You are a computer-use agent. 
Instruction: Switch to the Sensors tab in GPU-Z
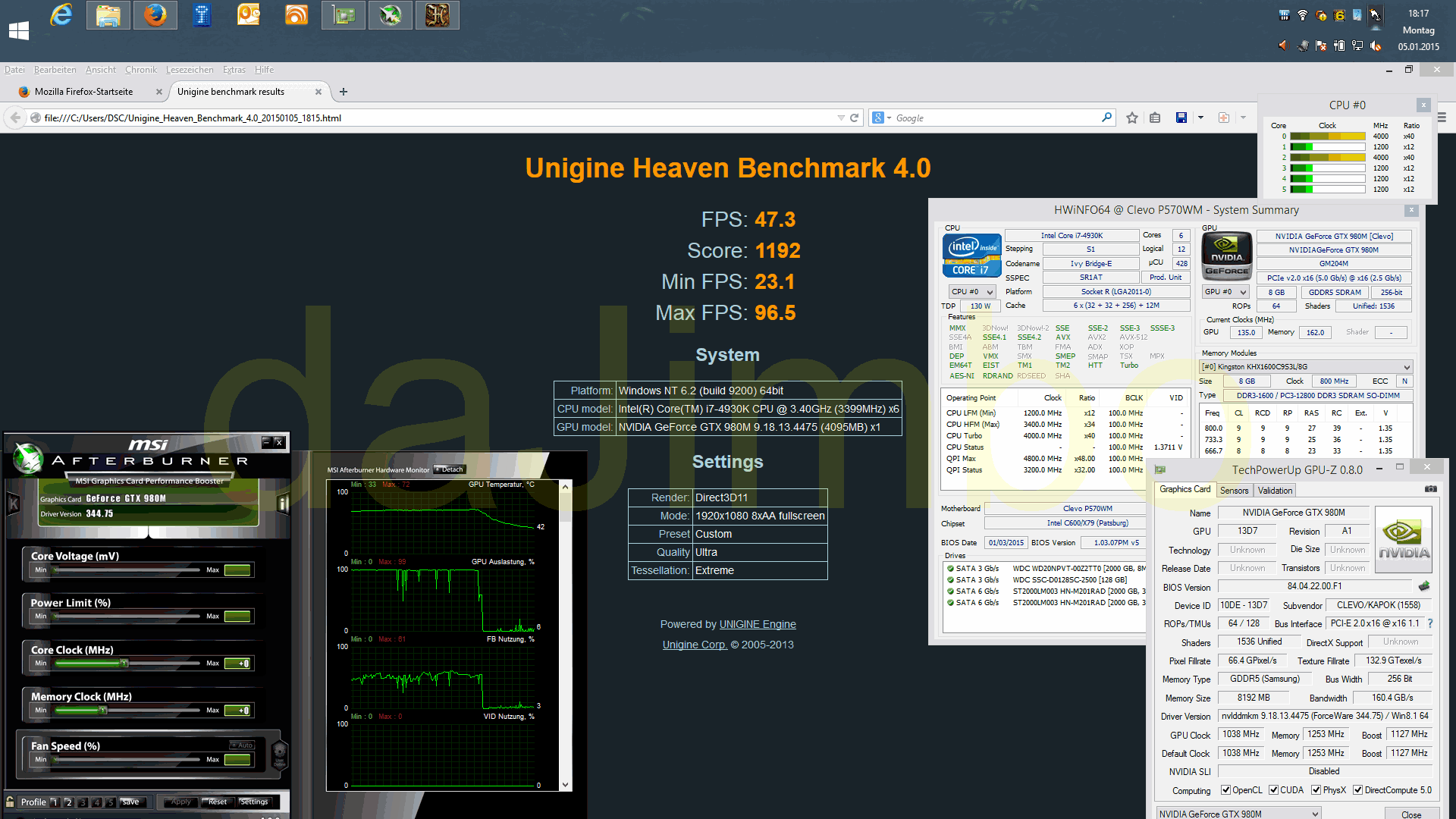[1234, 491]
